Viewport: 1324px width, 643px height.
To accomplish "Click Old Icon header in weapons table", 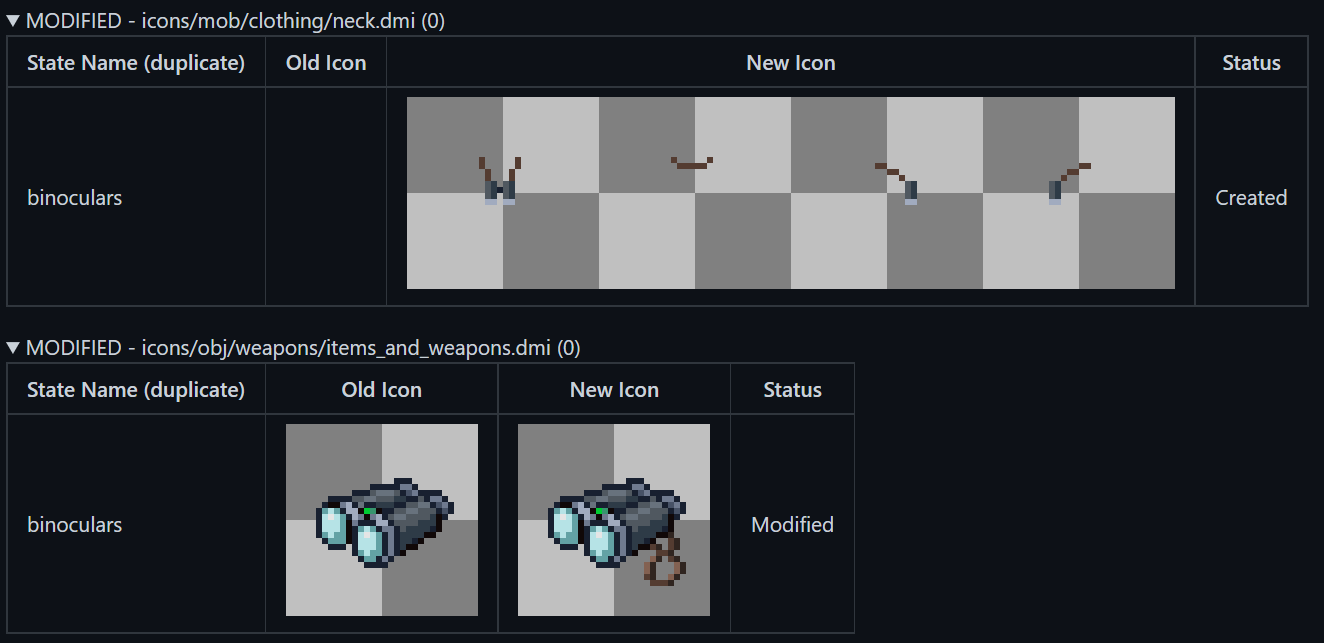I will point(382,390).
